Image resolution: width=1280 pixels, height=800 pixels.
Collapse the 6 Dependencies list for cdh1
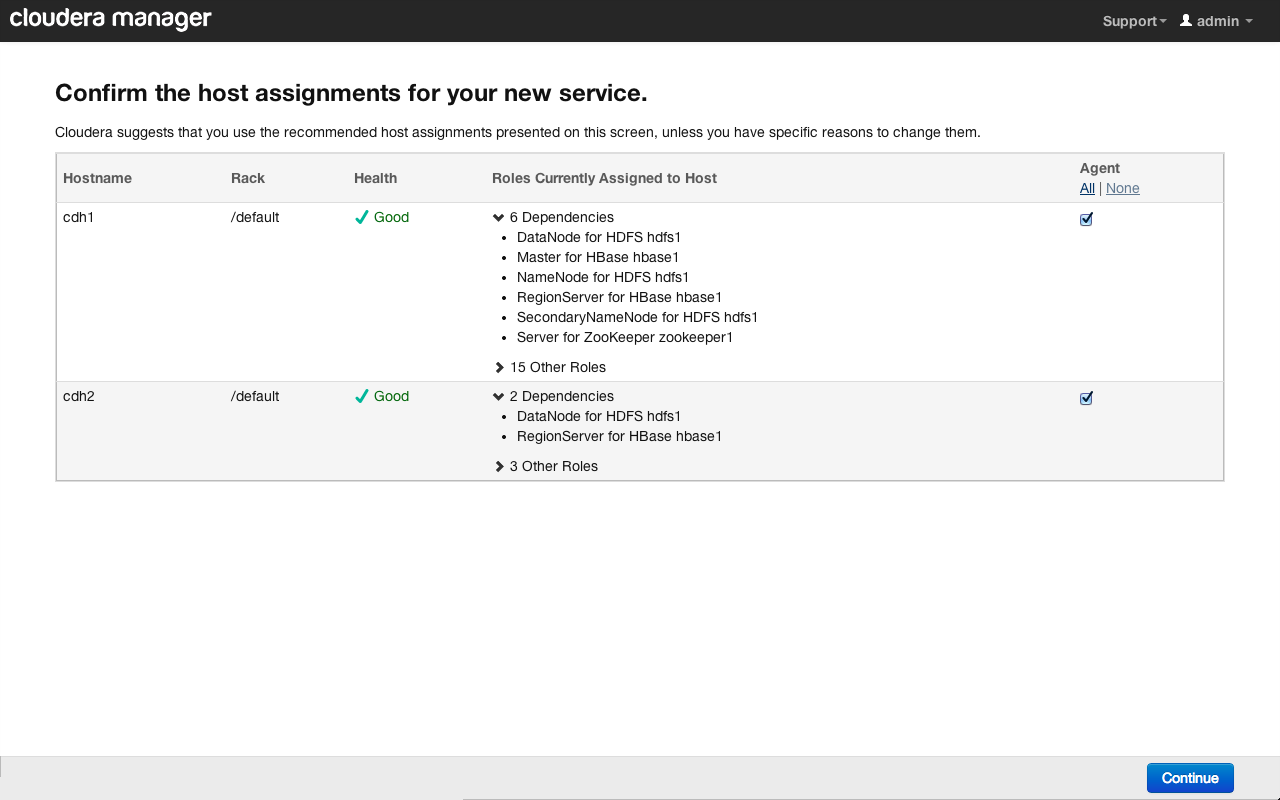tap(499, 217)
